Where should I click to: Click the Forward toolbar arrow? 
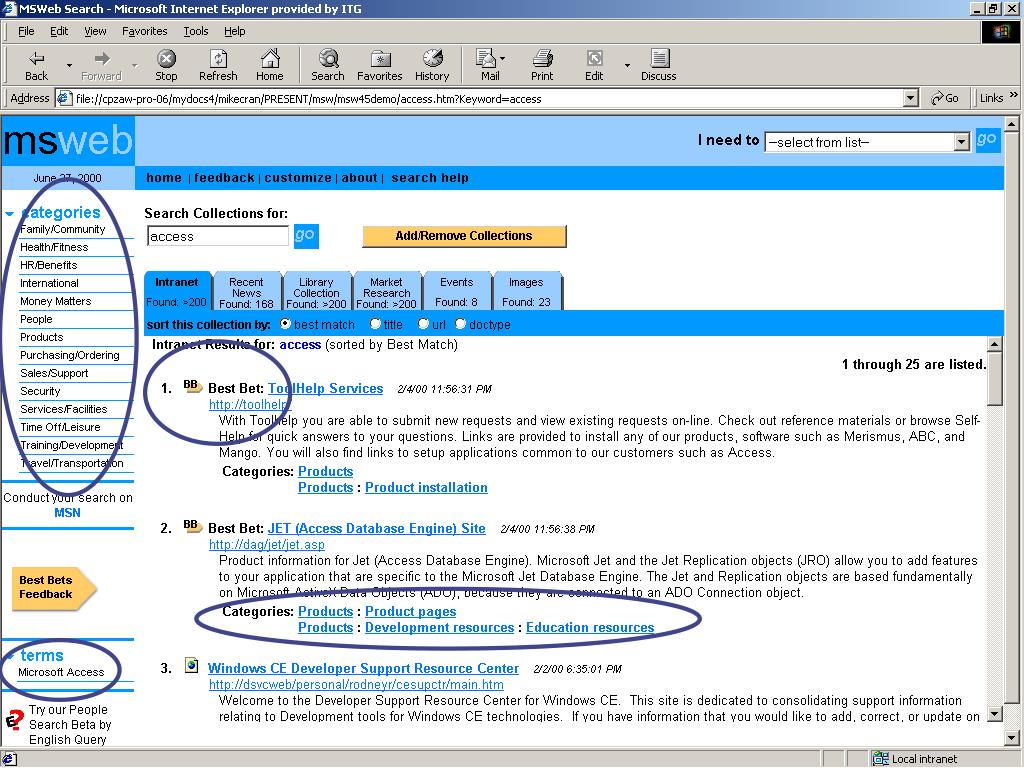[101, 65]
